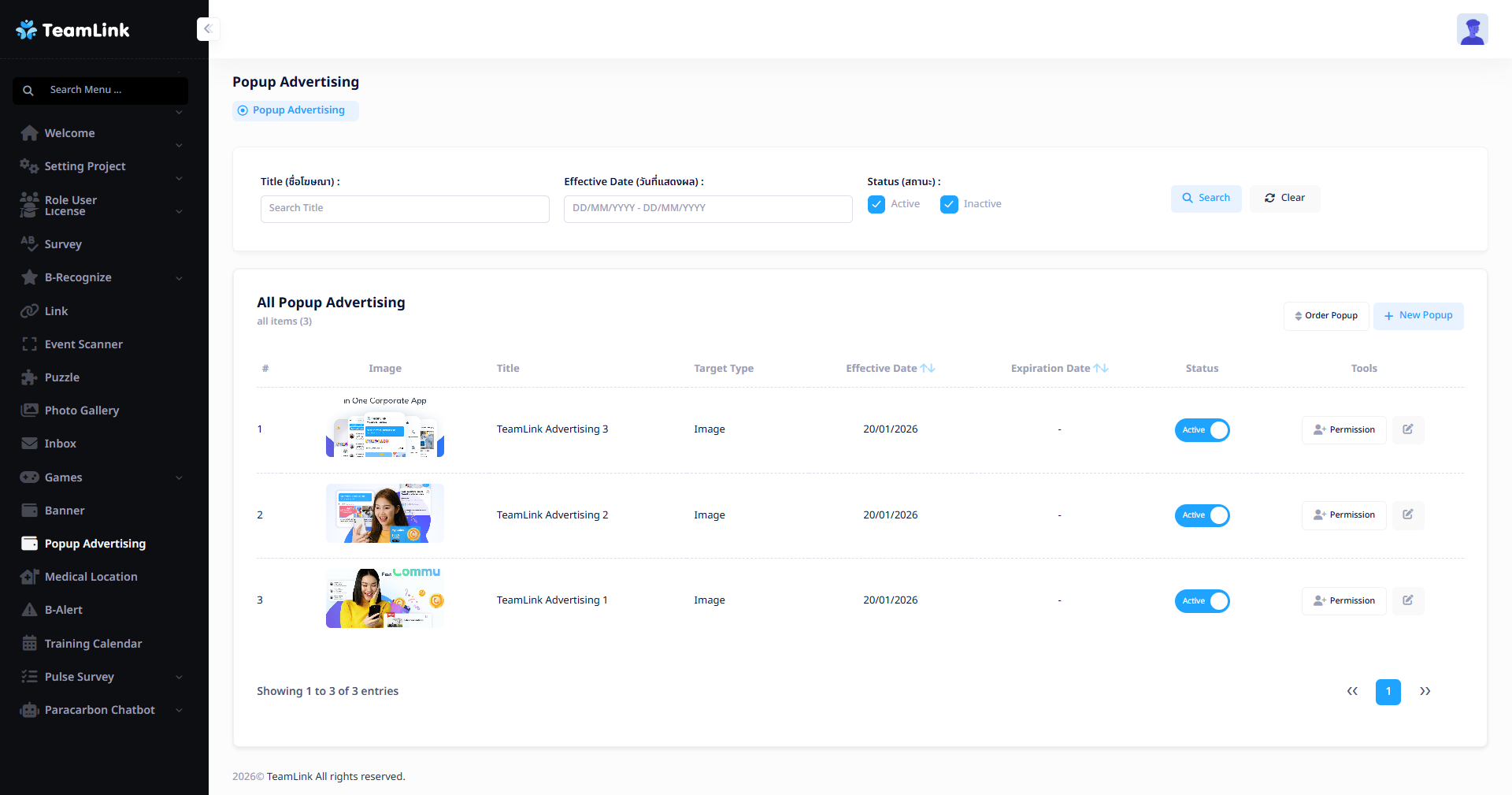This screenshot has width=1512, height=795.
Task: Open the user profile avatar
Action: pyautogui.click(x=1471, y=30)
